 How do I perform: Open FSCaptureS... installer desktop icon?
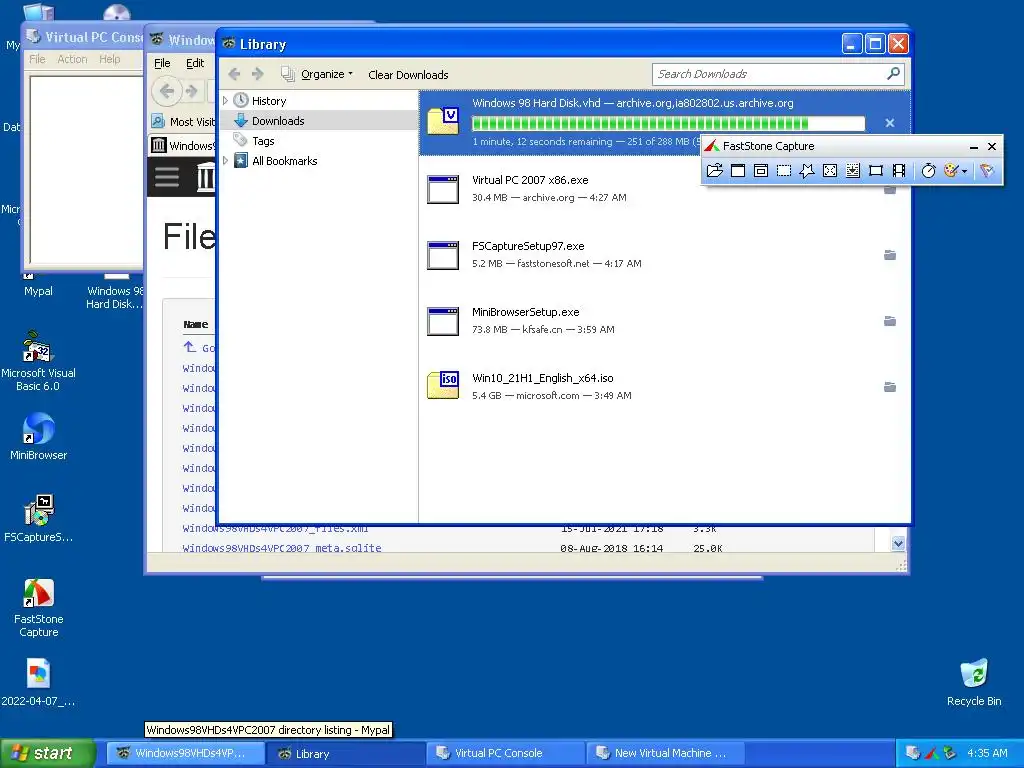click(38, 519)
